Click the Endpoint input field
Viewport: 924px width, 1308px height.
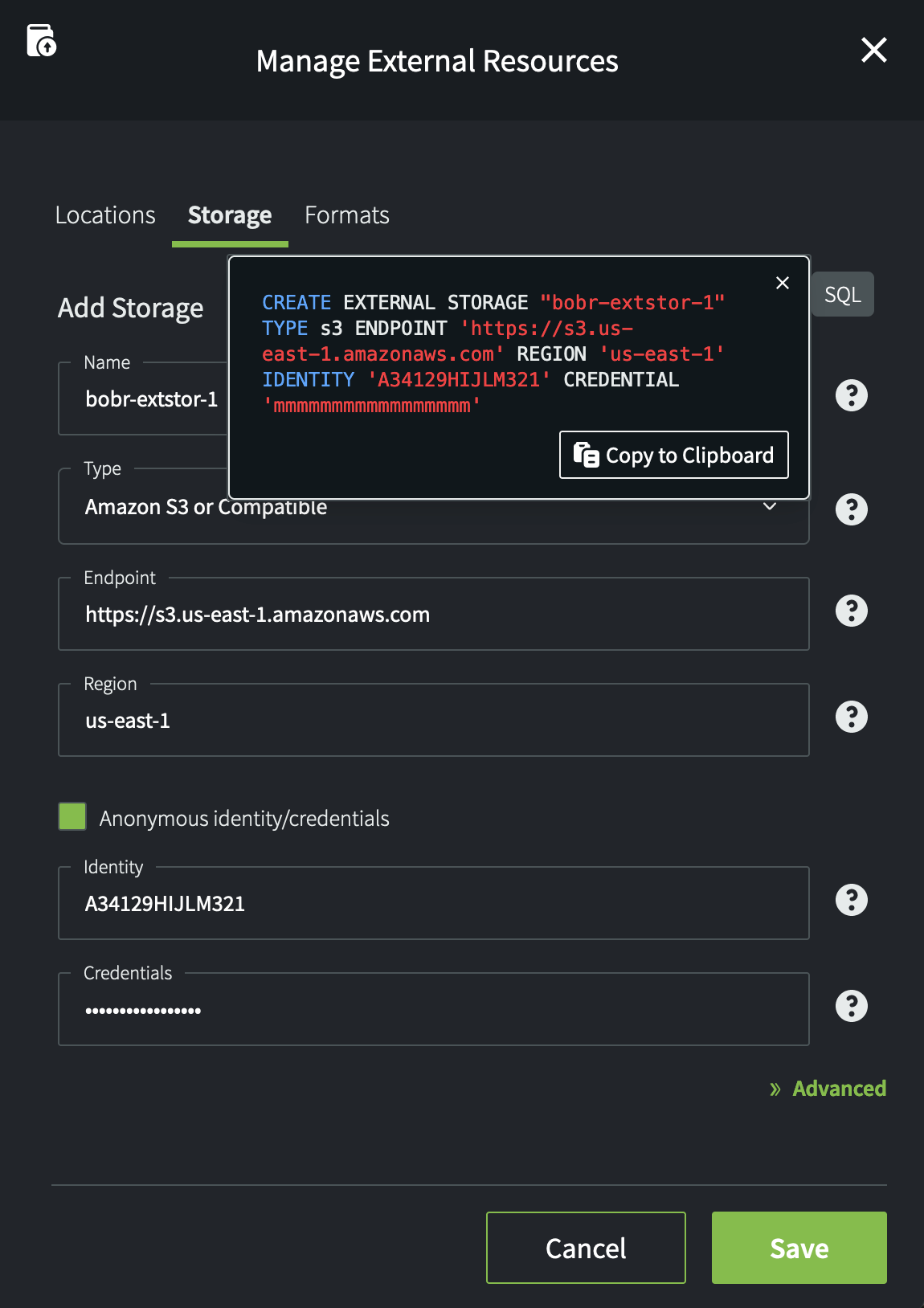(x=434, y=615)
